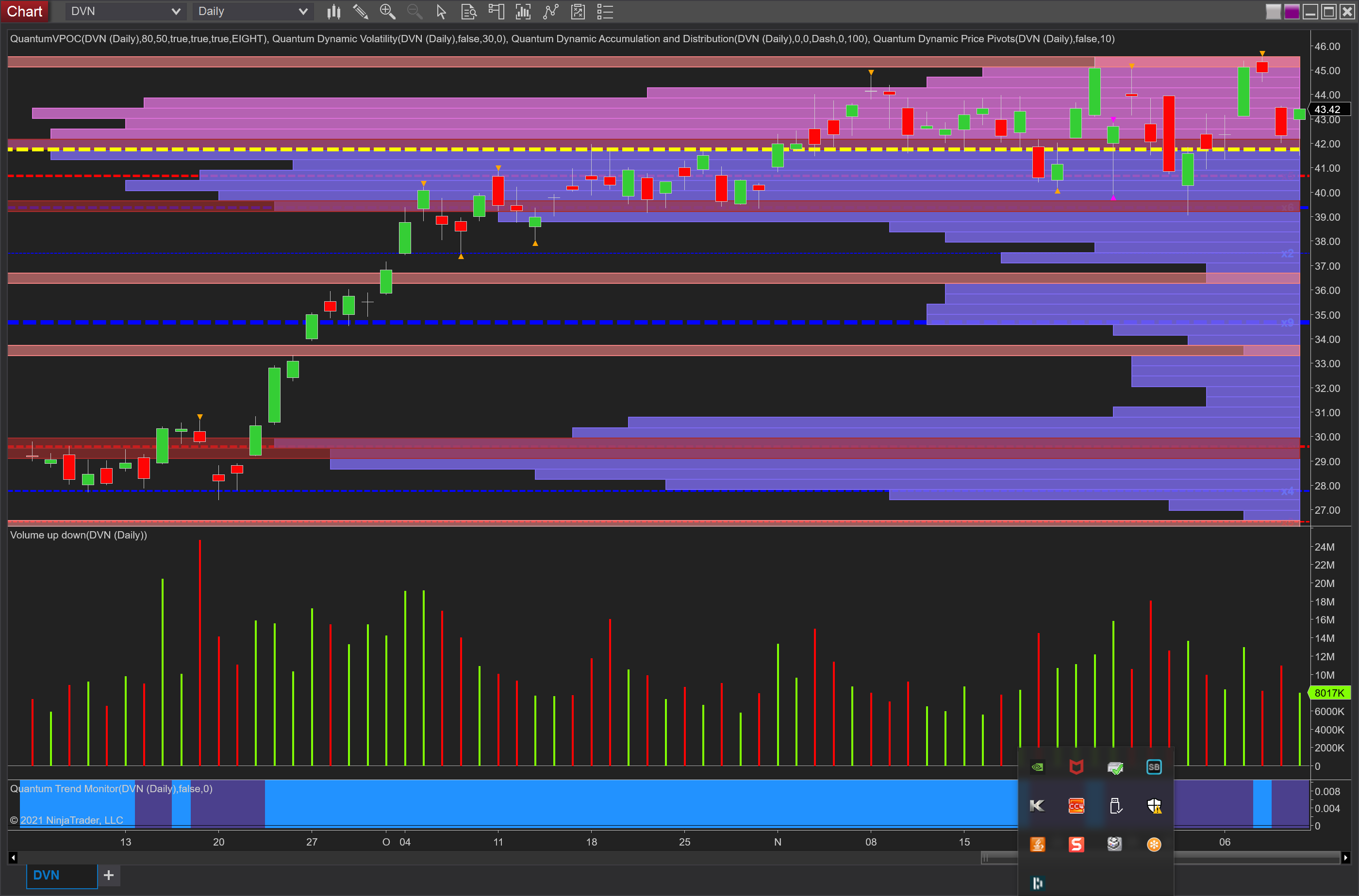Select the Quantum Trend Monitor panel label
This screenshot has width=1359, height=896.
point(111,789)
